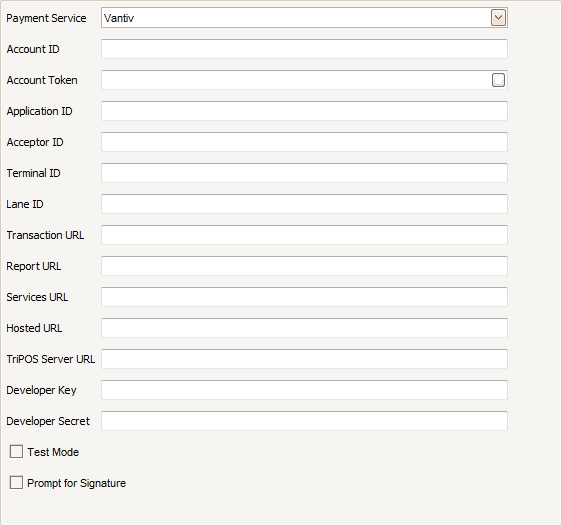The image size is (562, 526).
Task: Enable the Test Mode checkbox
Action: point(16,452)
